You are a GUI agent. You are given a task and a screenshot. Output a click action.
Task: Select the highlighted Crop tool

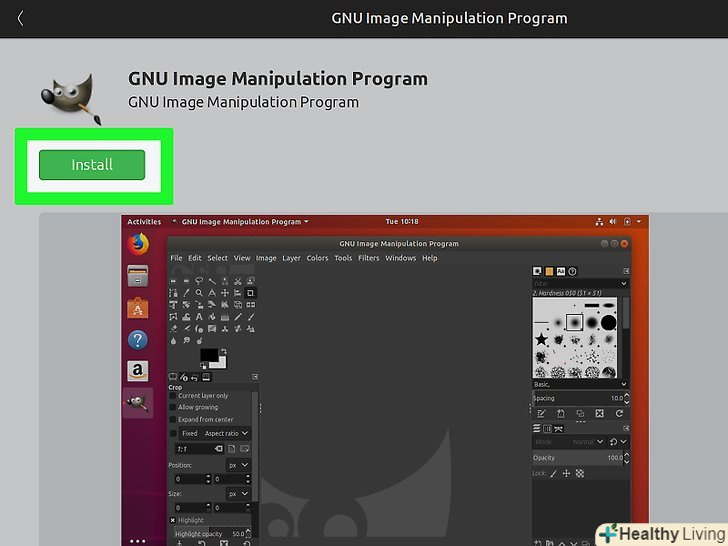pos(250,293)
